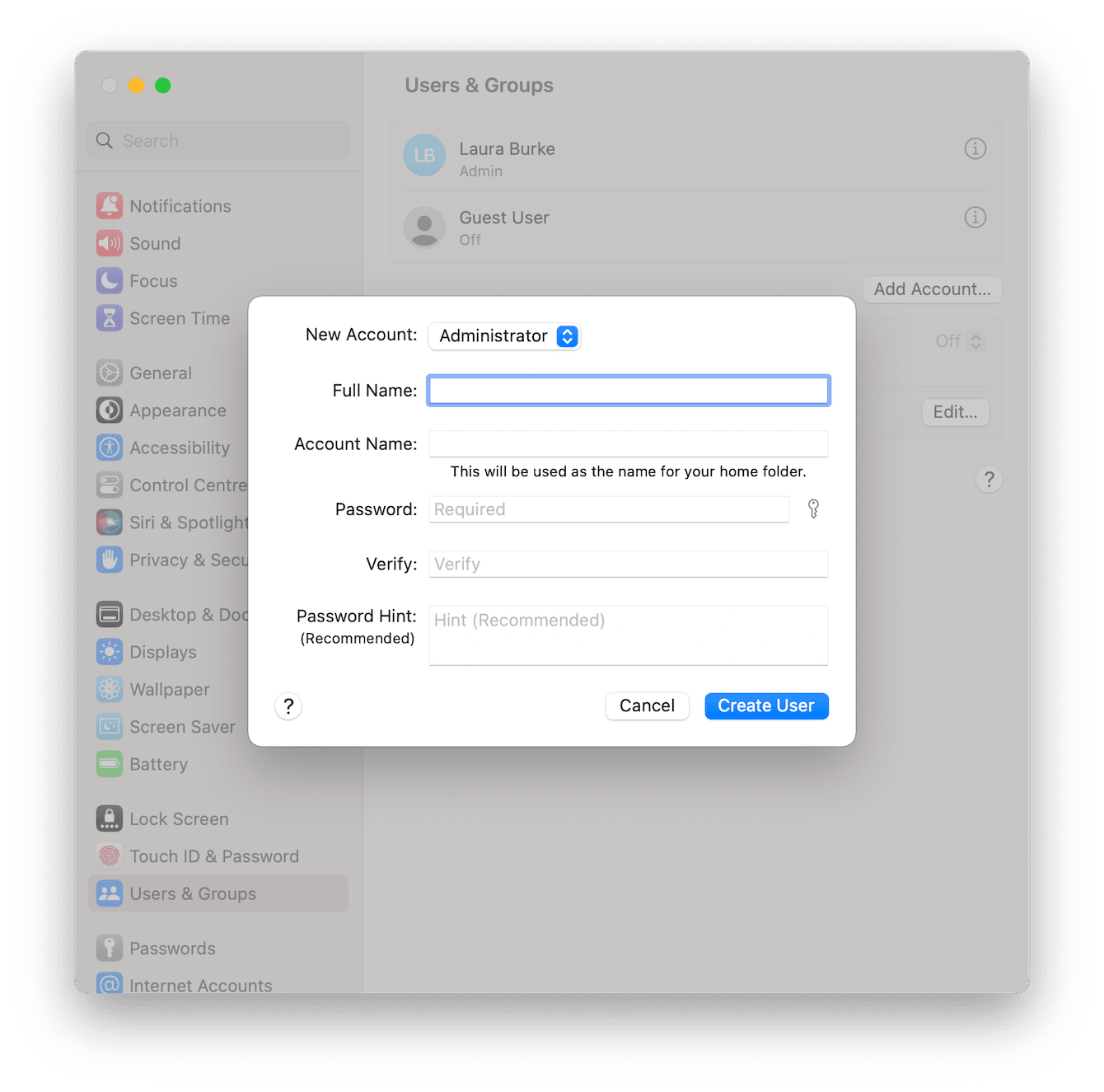The height and width of the screenshot is (1092, 1104).
Task: Select Users & Groups in sidebar
Action: pos(192,893)
